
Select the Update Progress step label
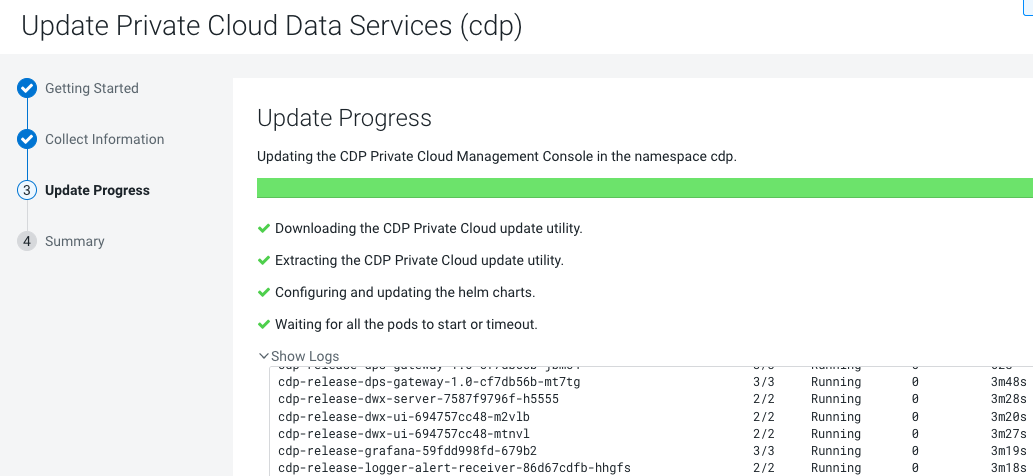[x=97, y=191]
